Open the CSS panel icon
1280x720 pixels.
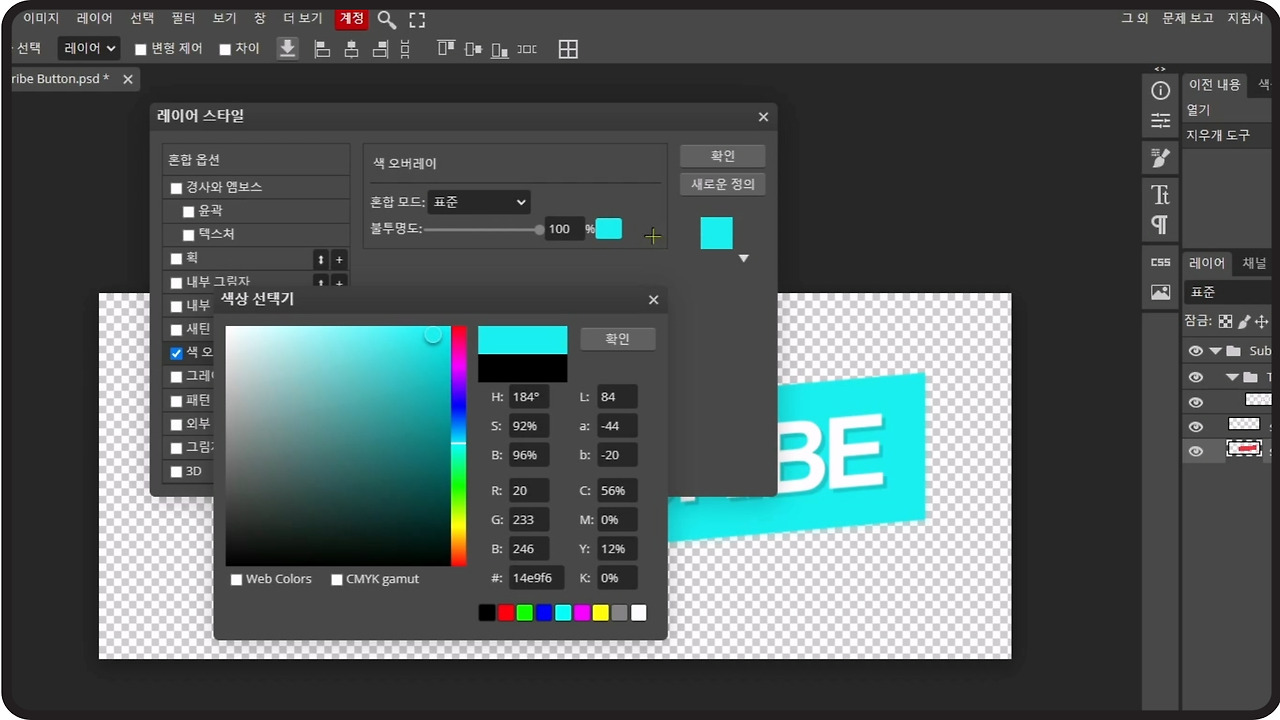coord(1160,262)
